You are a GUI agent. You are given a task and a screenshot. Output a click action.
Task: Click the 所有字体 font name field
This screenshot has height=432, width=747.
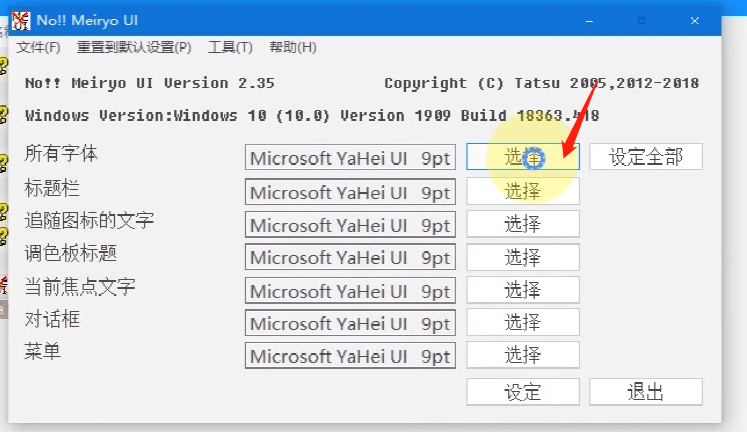coord(350,158)
